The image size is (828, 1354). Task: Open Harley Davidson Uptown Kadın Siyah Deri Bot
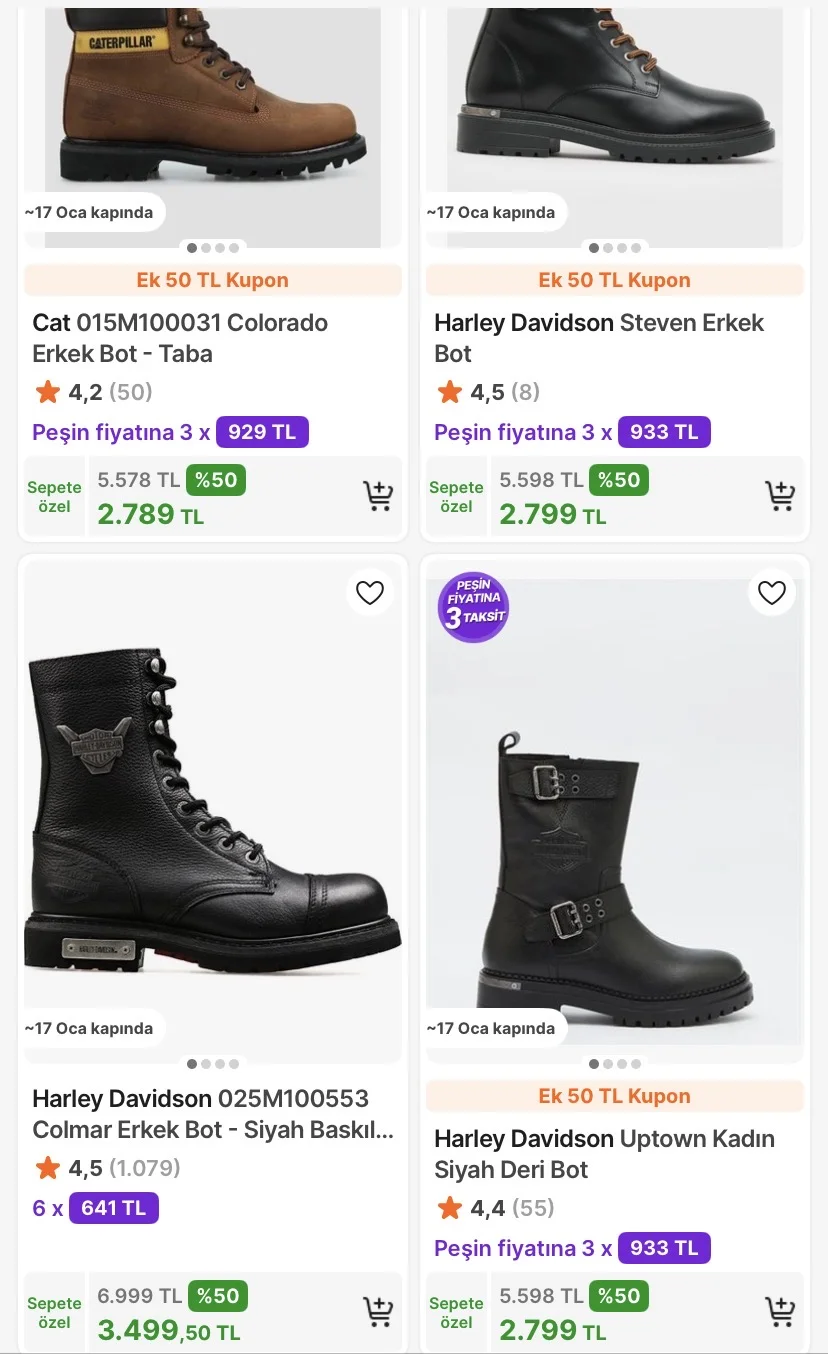pyautogui.click(x=604, y=1154)
